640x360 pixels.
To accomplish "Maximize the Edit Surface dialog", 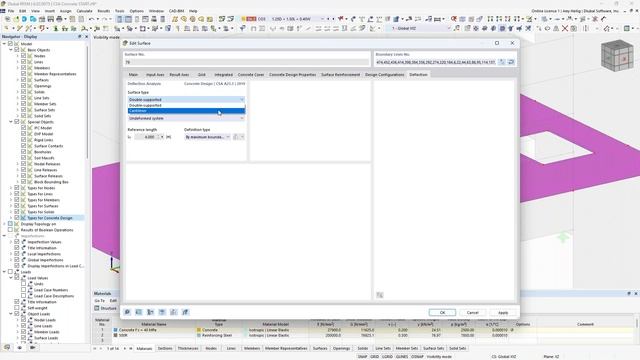I will (x=497, y=43).
